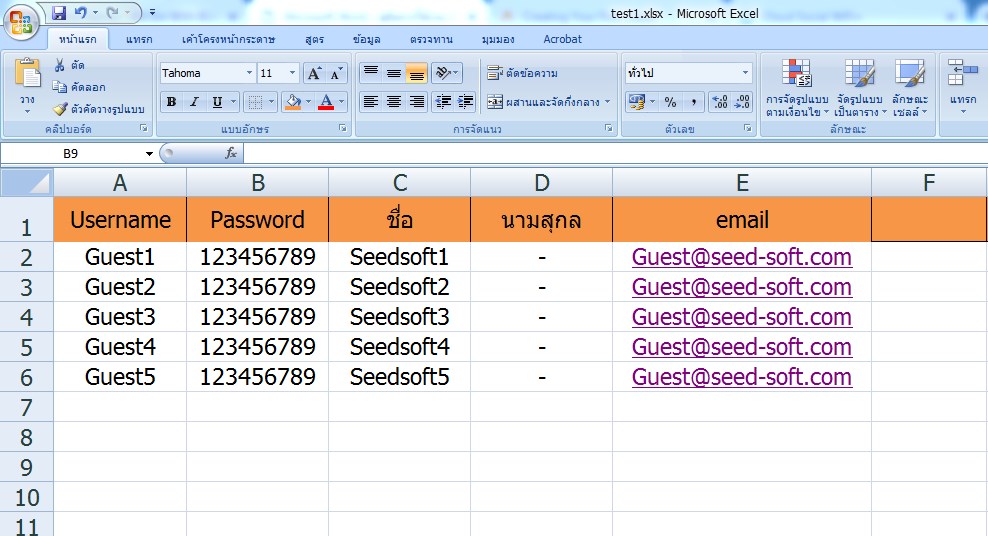
Task: Open text orientation options
Action: (447, 73)
